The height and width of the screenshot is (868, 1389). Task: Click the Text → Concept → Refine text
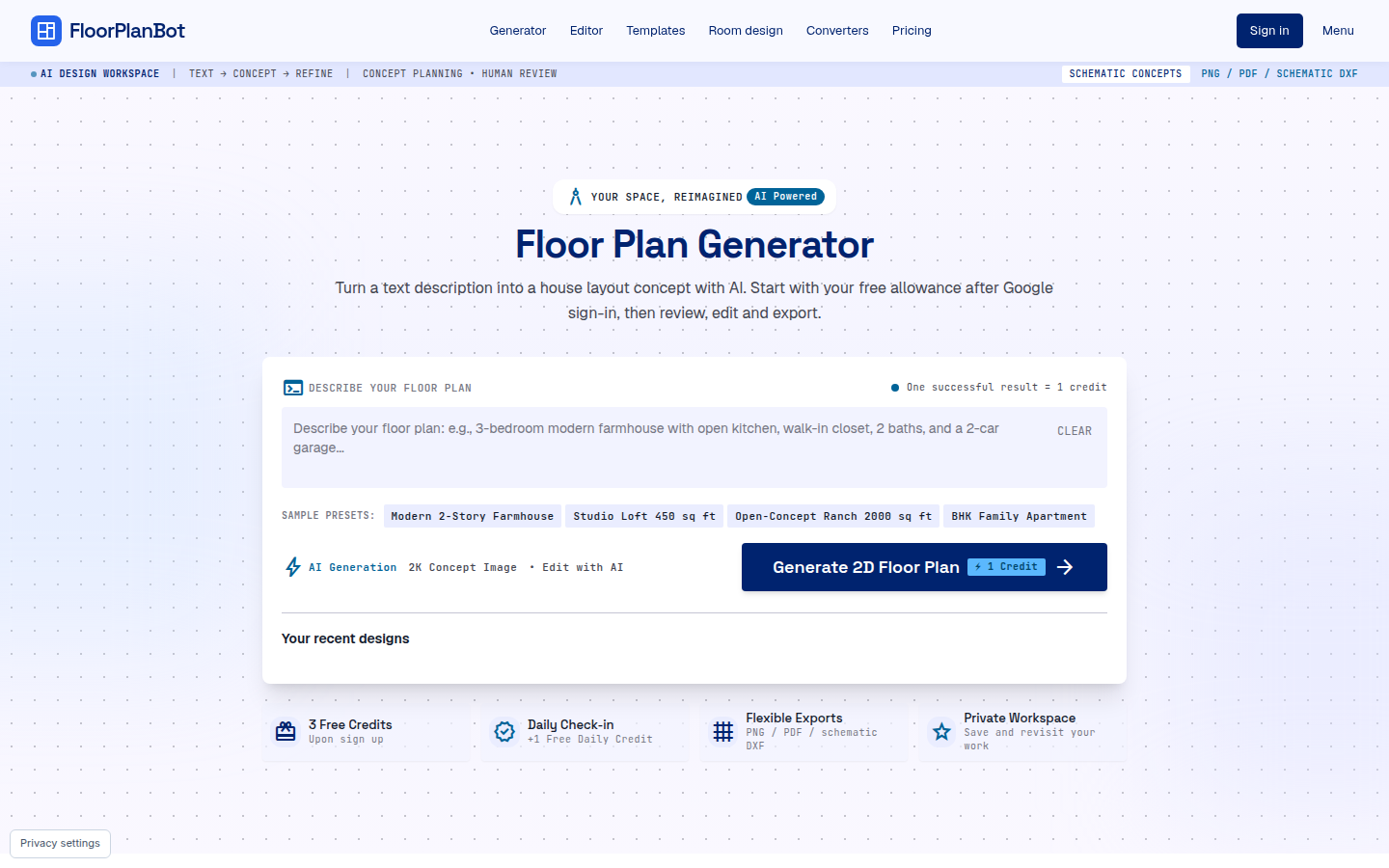(x=261, y=74)
